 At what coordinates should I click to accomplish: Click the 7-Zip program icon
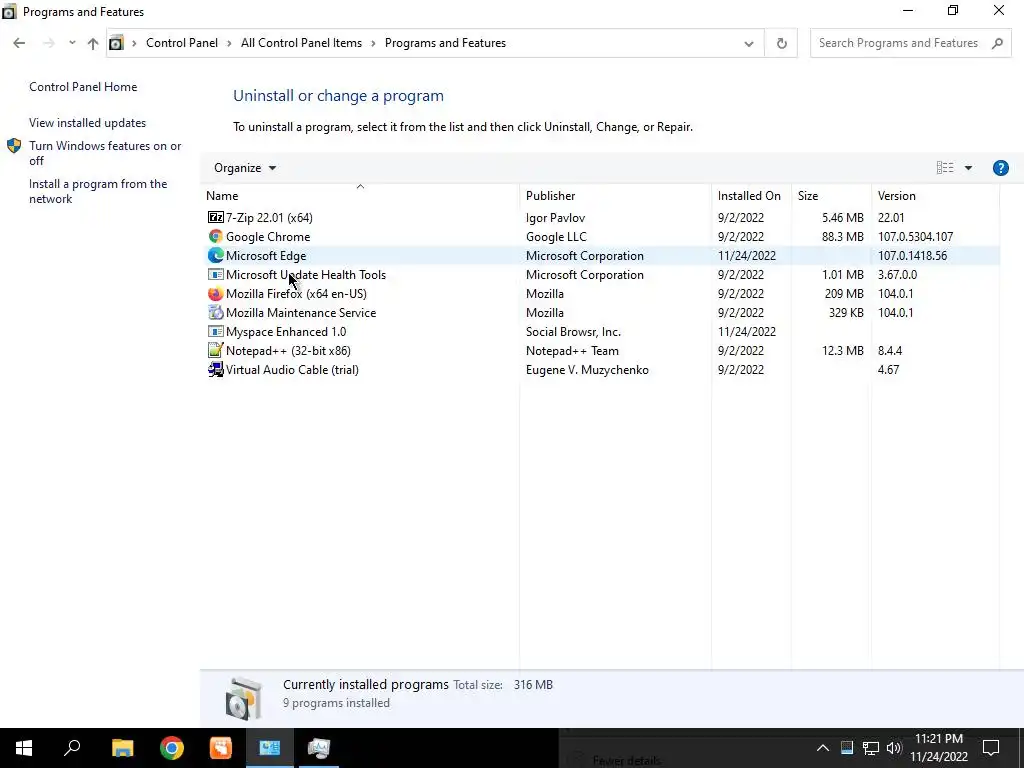(x=216, y=217)
